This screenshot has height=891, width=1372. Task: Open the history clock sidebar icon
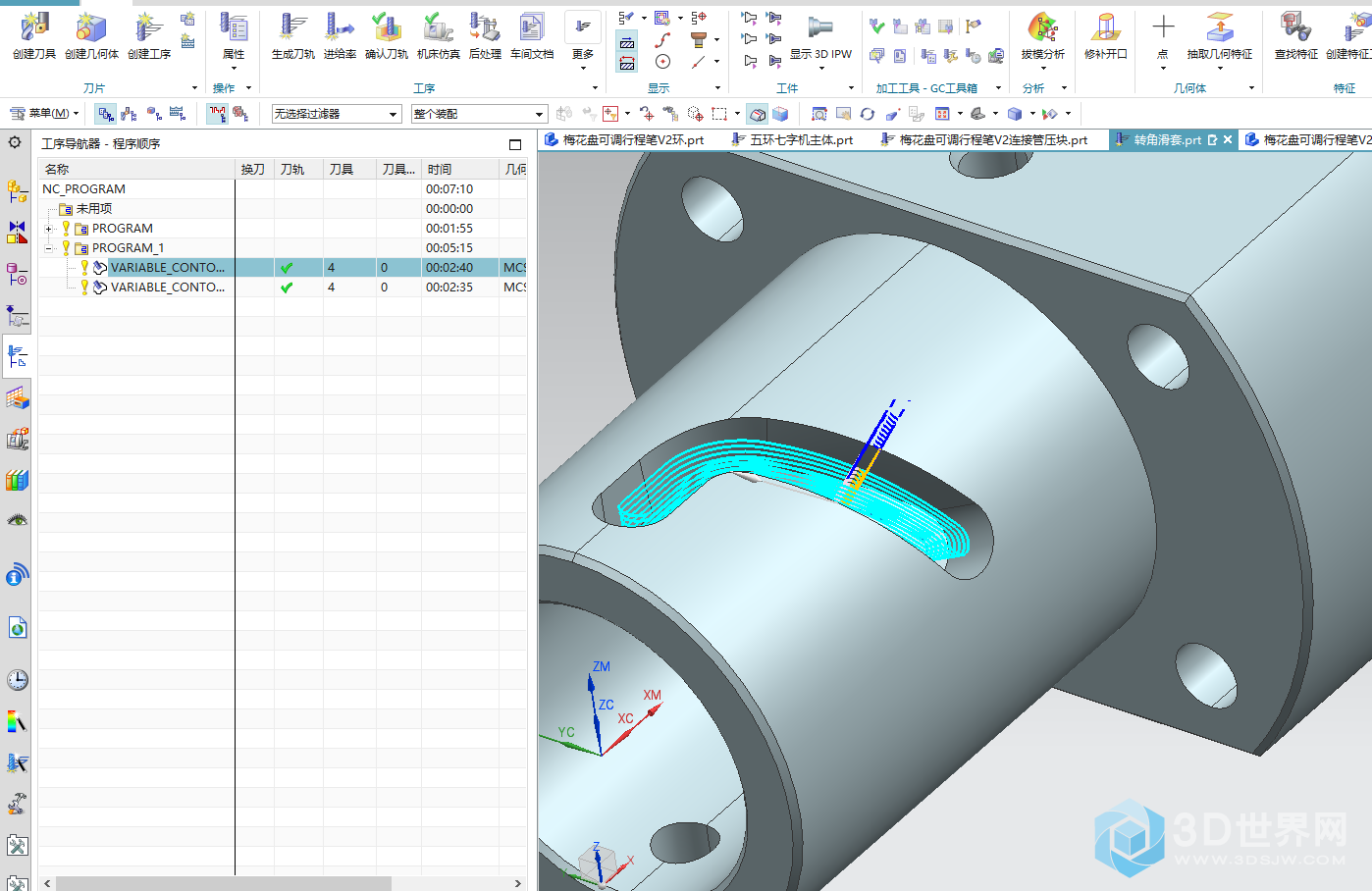(17, 679)
